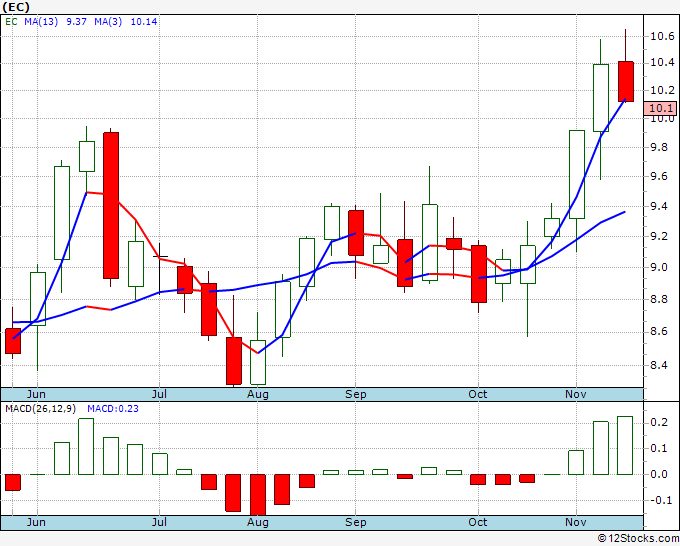
Task: Click the last red candlestick in November
Action: [x=626, y=82]
